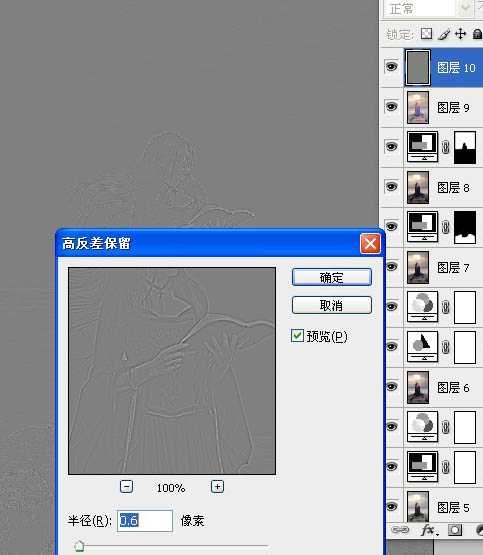Select the 图层 5 layer thumbnail
The width and height of the screenshot is (483, 555).
pos(418,507)
